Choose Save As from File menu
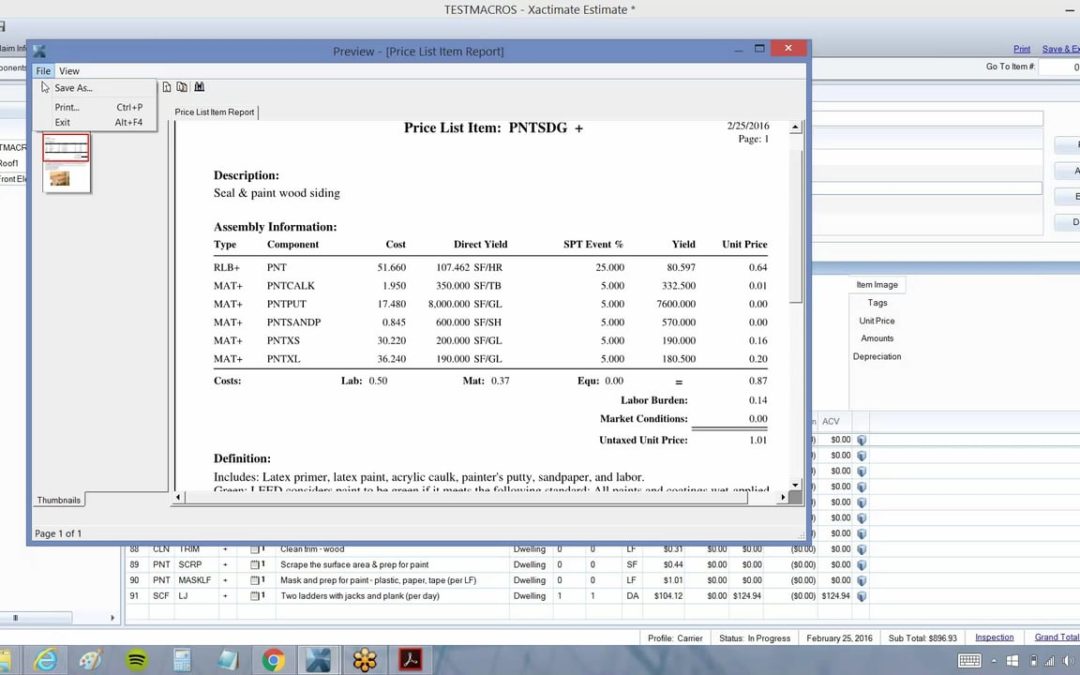The image size is (1080, 675). [x=73, y=88]
